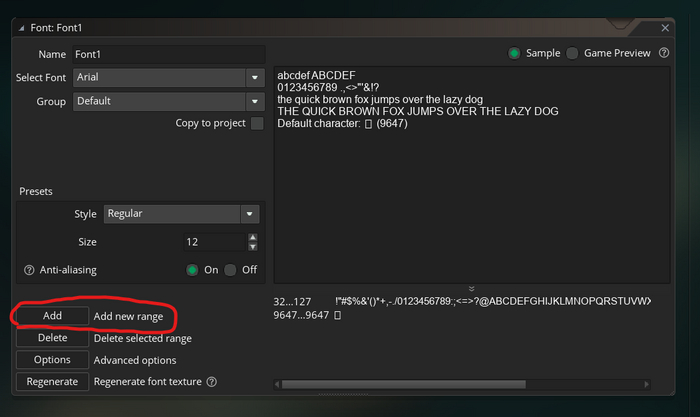Click Regenerate font texture button

pyautogui.click(x=52, y=381)
